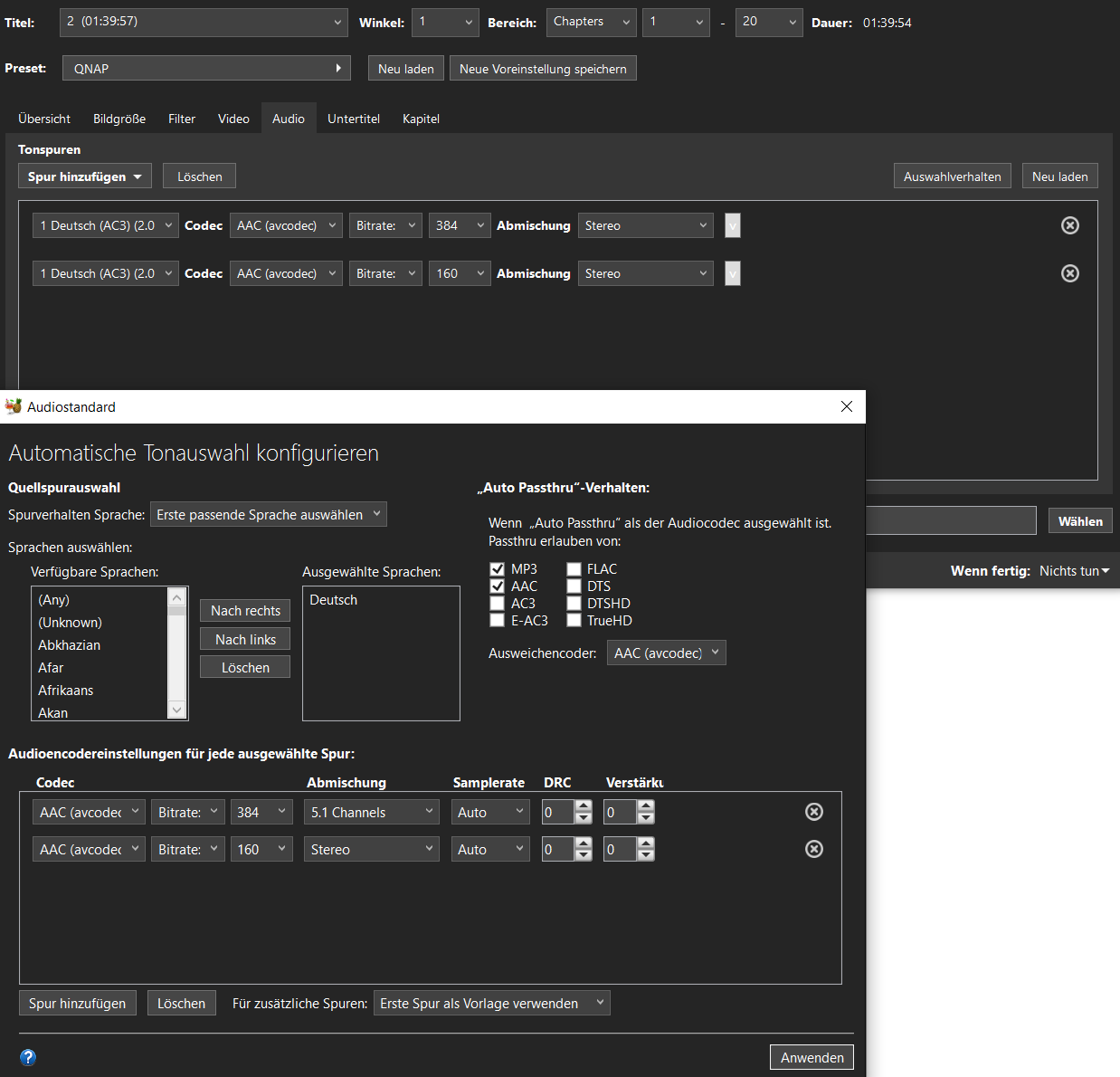Select Abkhazian in available languages
The width and height of the screenshot is (1120, 1077).
(69, 645)
